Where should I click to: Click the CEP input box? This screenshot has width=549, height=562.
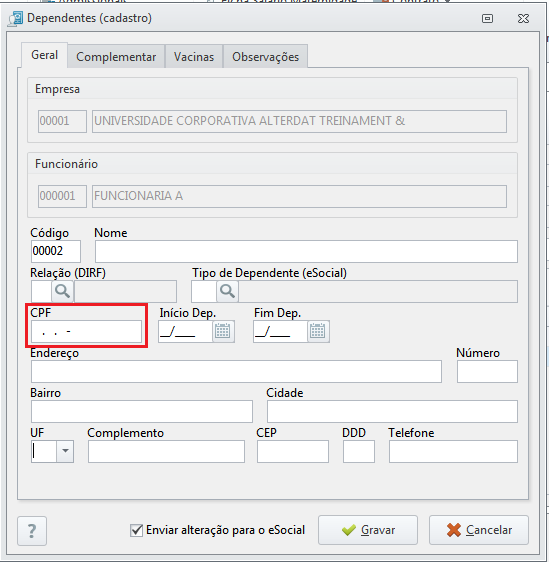coord(293,451)
